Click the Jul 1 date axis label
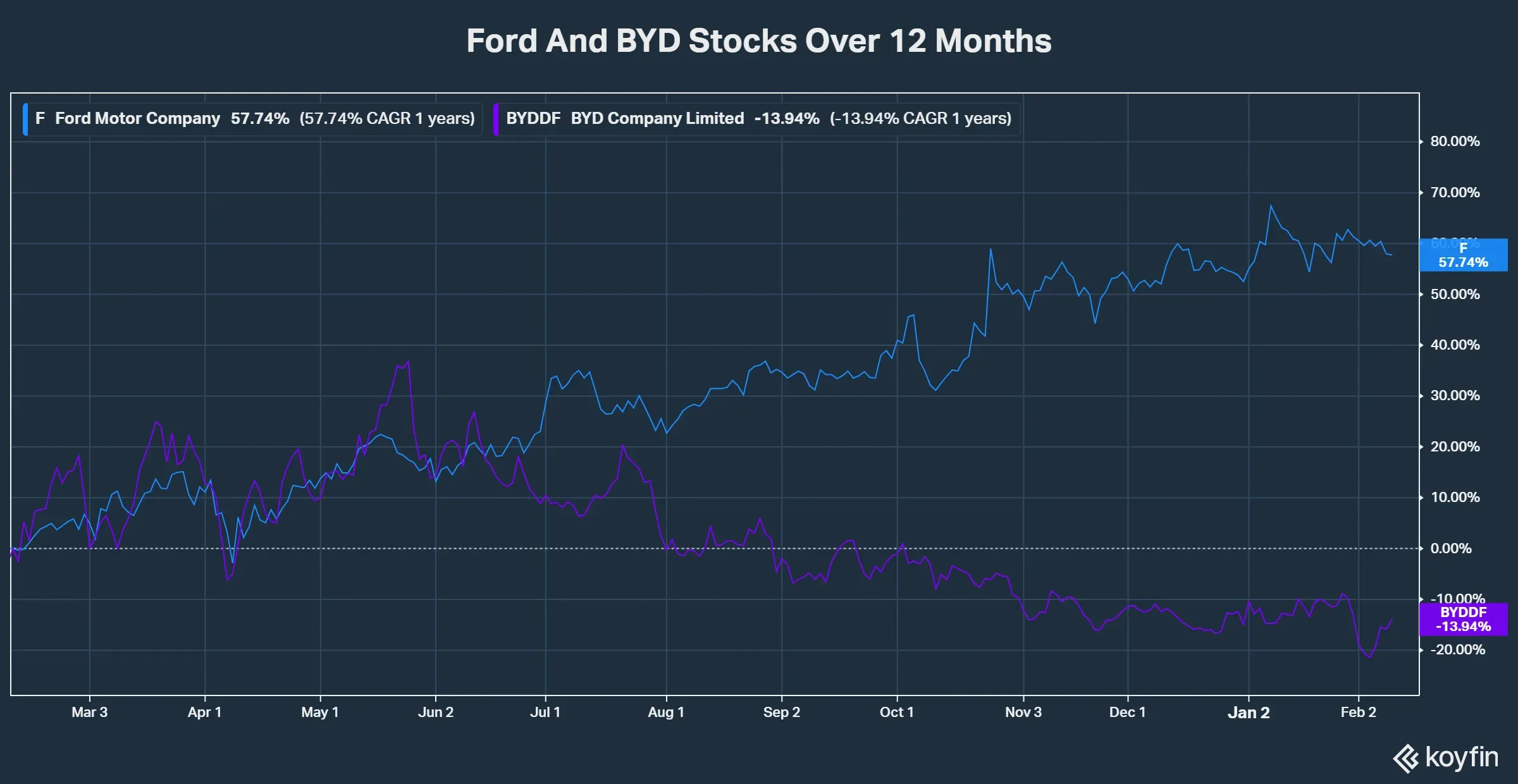 tap(545, 712)
